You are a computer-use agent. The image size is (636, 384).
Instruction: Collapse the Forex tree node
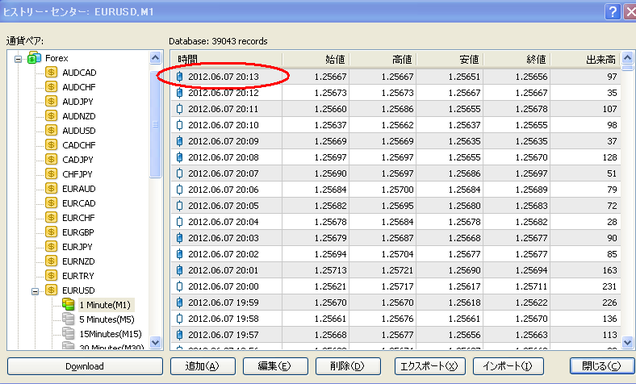pyautogui.click(x=18, y=59)
